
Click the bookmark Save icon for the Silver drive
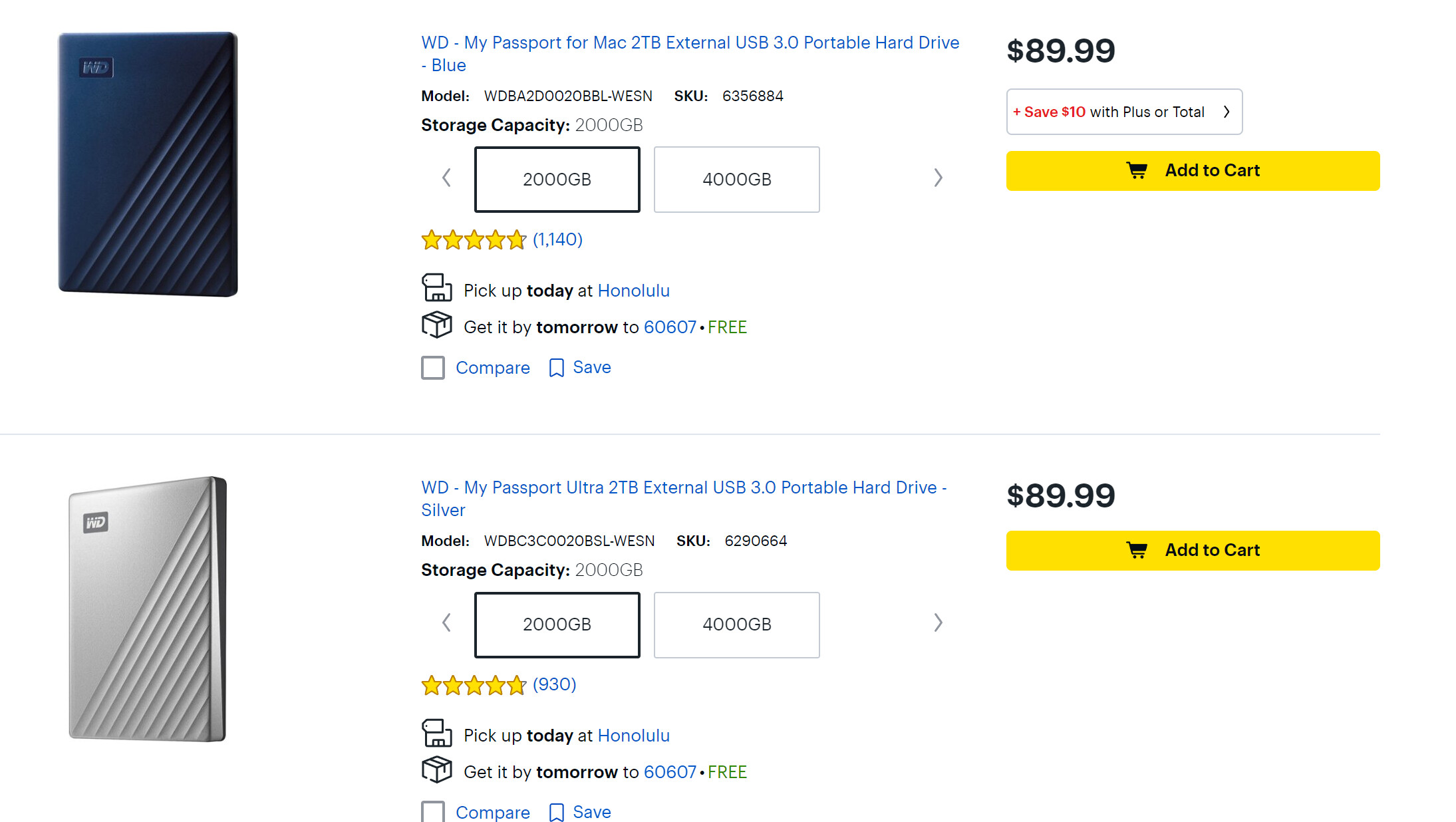[556, 812]
